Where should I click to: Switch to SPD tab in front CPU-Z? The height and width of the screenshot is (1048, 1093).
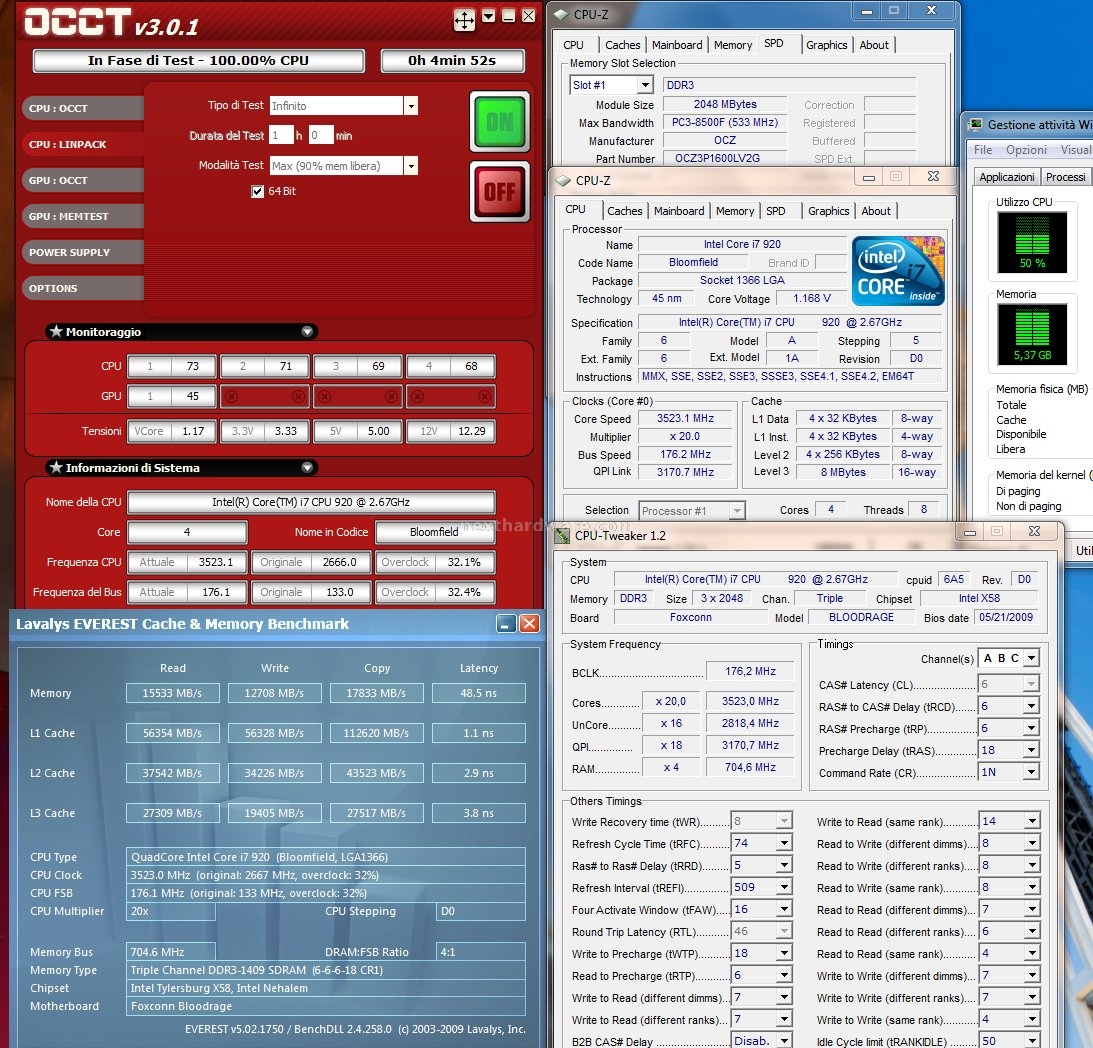coord(775,211)
